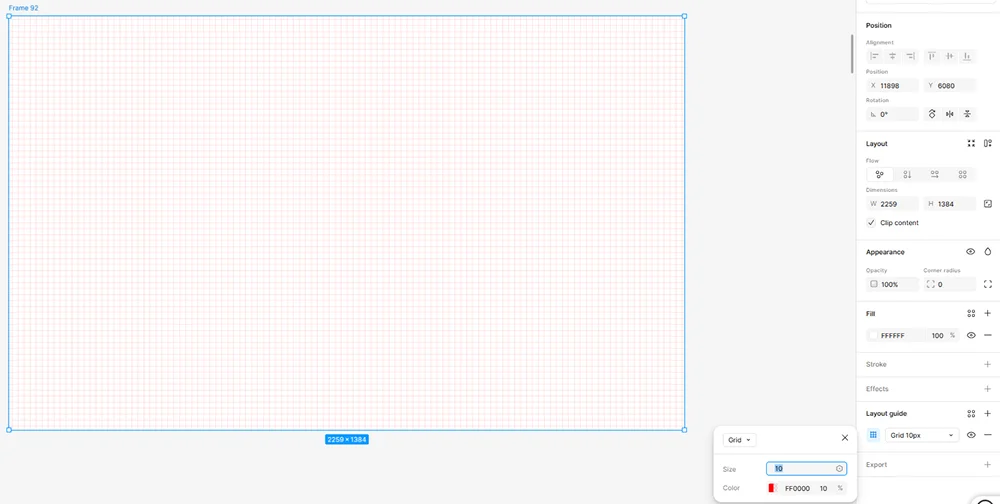Viewport: 1000px width, 504px height.
Task: Open Layout guide styles icon
Action: (x=971, y=413)
